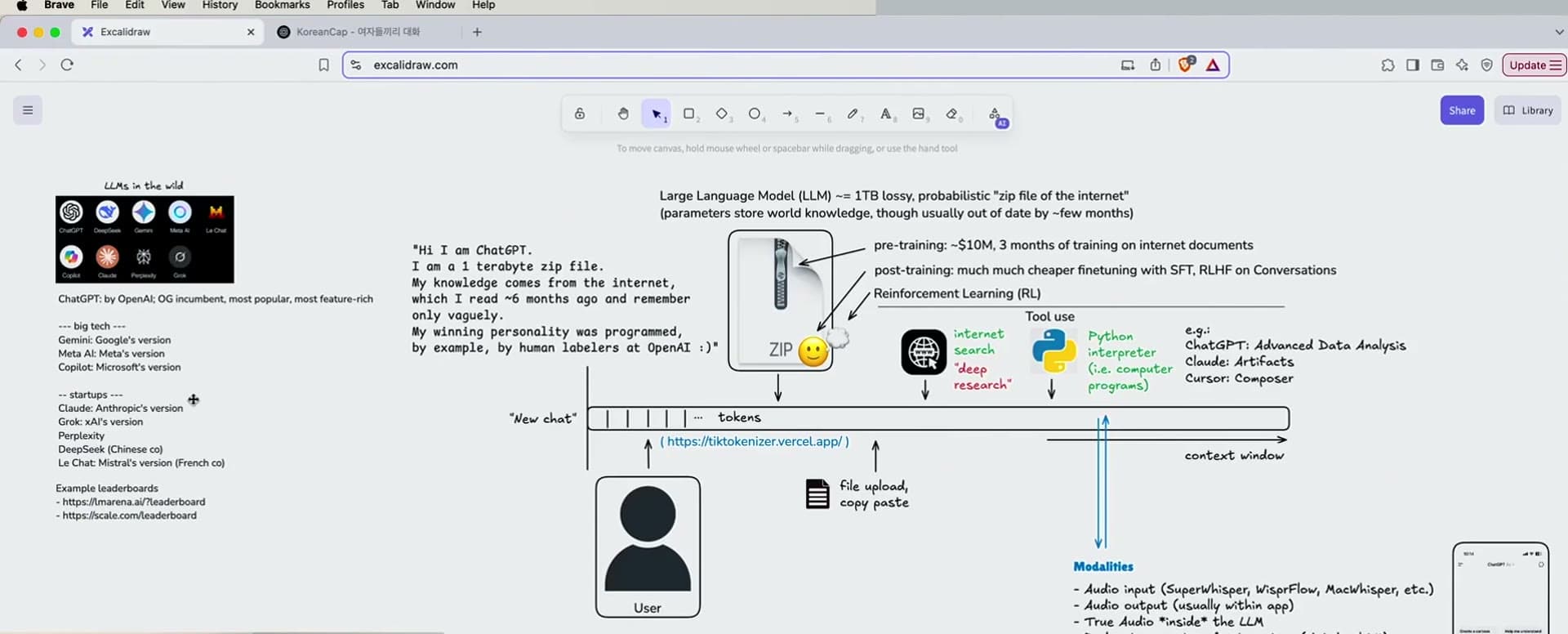
Task: Open the Brave Wallet icon
Action: tap(1437, 65)
